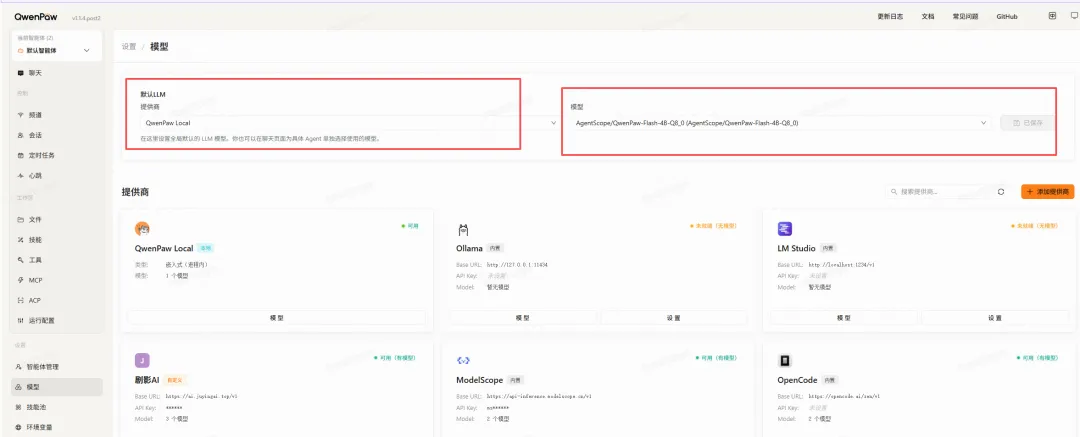Click the 自定义 tag next to 剧影AI
Viewport: 1080px width, 437px height.
[x=175, y=380]
